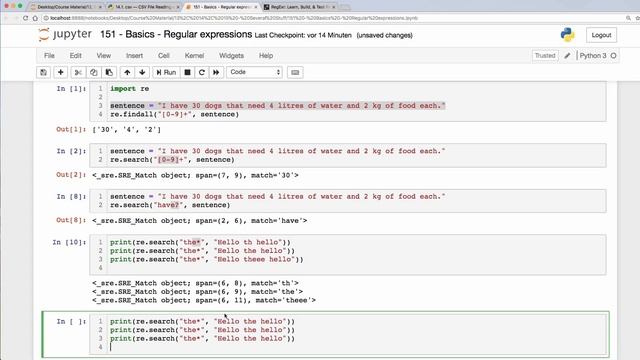Click the Jupyter logo

[65, 35]
